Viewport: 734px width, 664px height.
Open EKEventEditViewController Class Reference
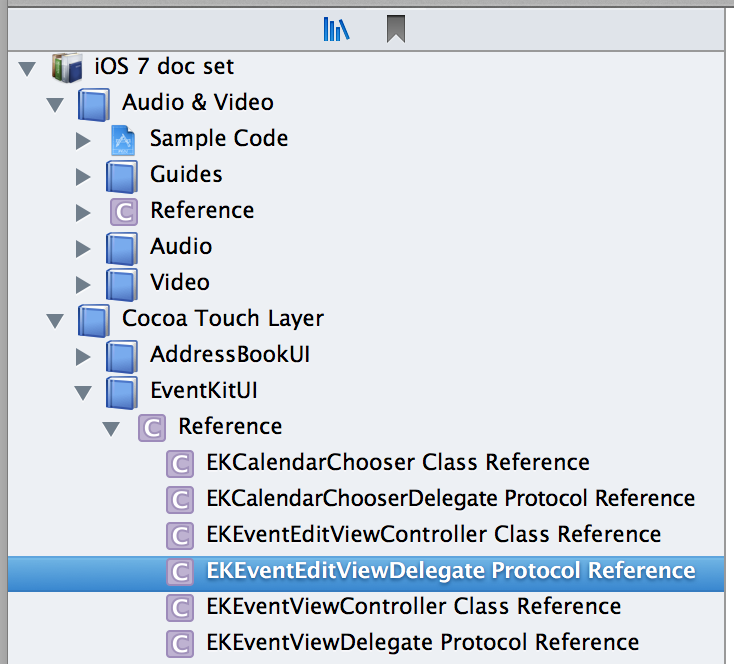click(433, 534)
